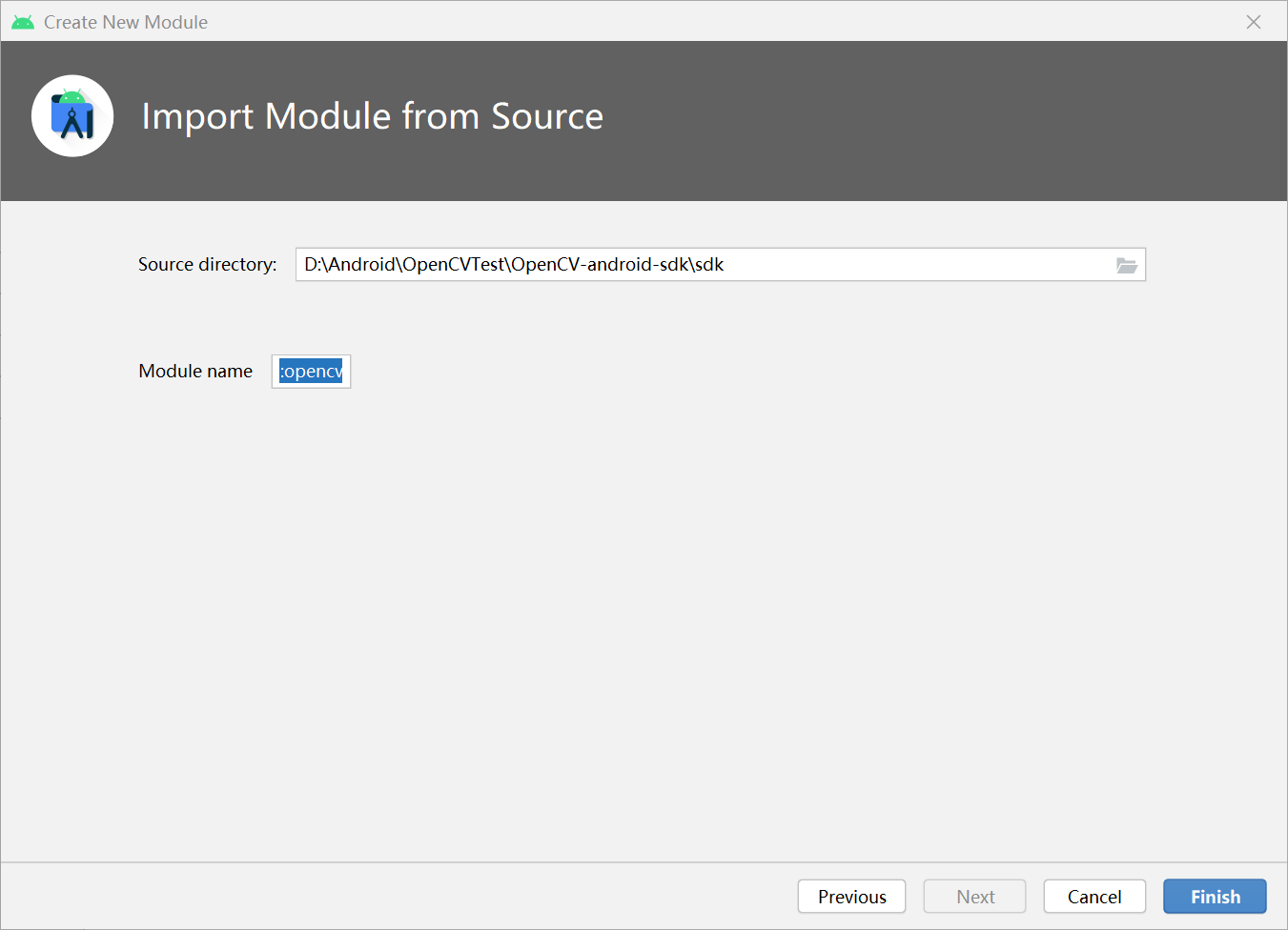
Task: Click the circular Android Studio wizard logo
Action: click(x=72, y=115)
